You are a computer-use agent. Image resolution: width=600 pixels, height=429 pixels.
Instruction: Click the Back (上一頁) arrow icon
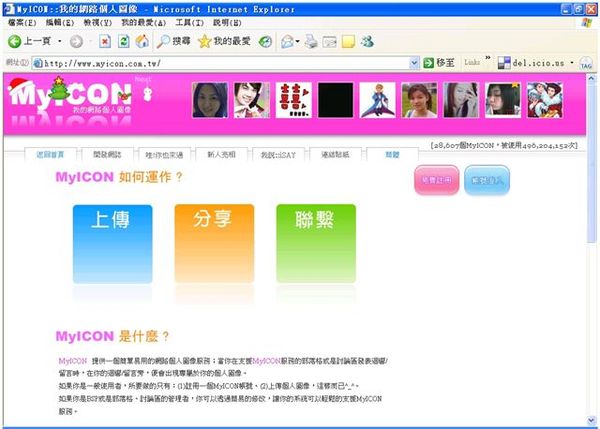click(x=15, y=41)
